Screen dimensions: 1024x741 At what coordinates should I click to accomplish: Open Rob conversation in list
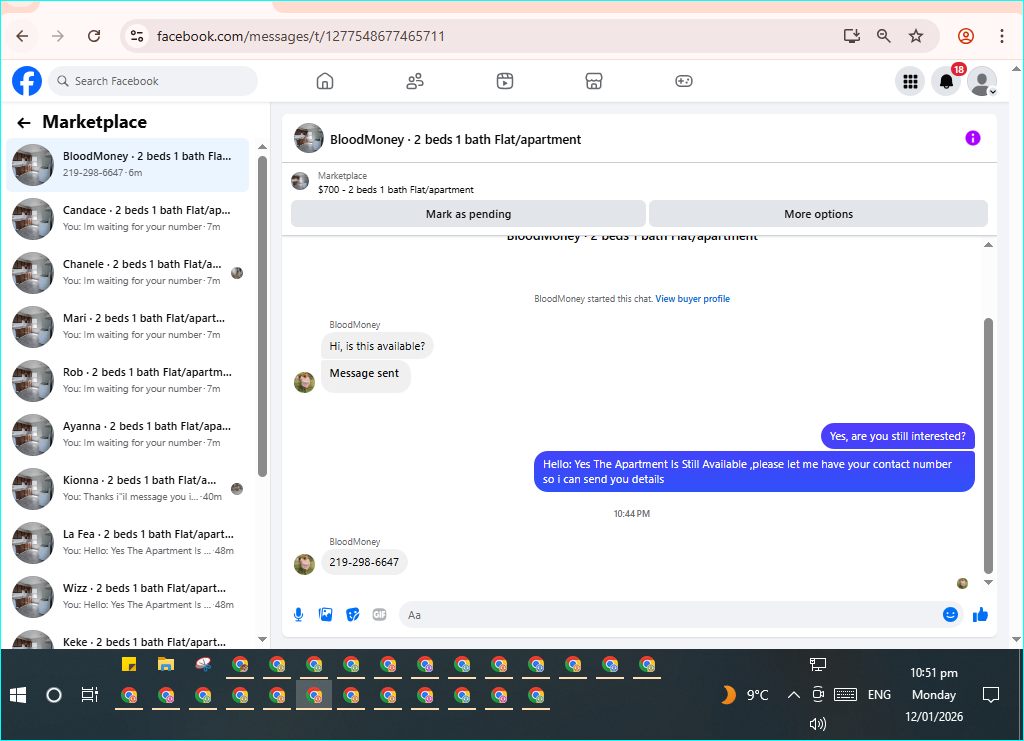pyautogui.click(x=128, y=381)
